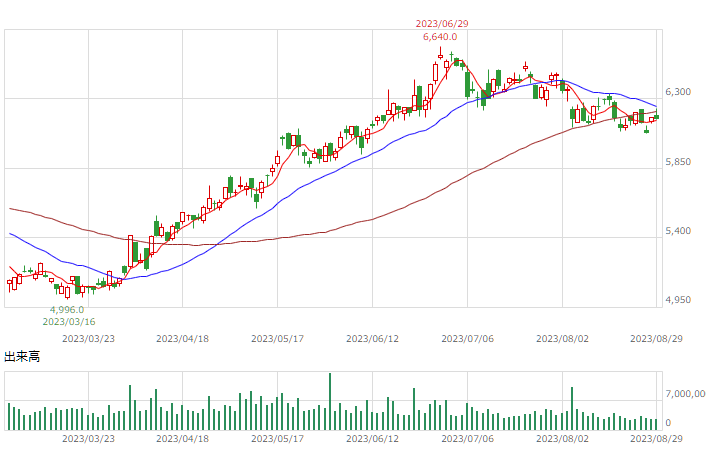This screenshot has height=455, width=706.
Task: Click the 4,950 price axis label
Action: tap(678, 300)
